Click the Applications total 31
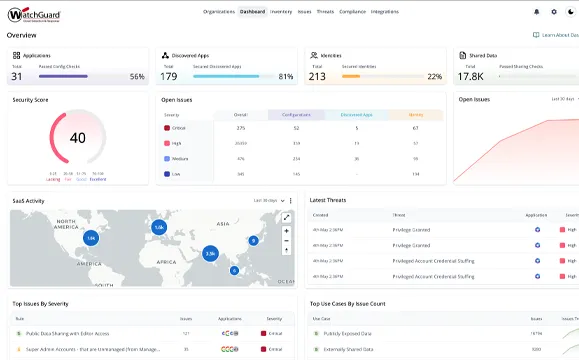Screen dimensions: 579x360 [x=17, y=76]
